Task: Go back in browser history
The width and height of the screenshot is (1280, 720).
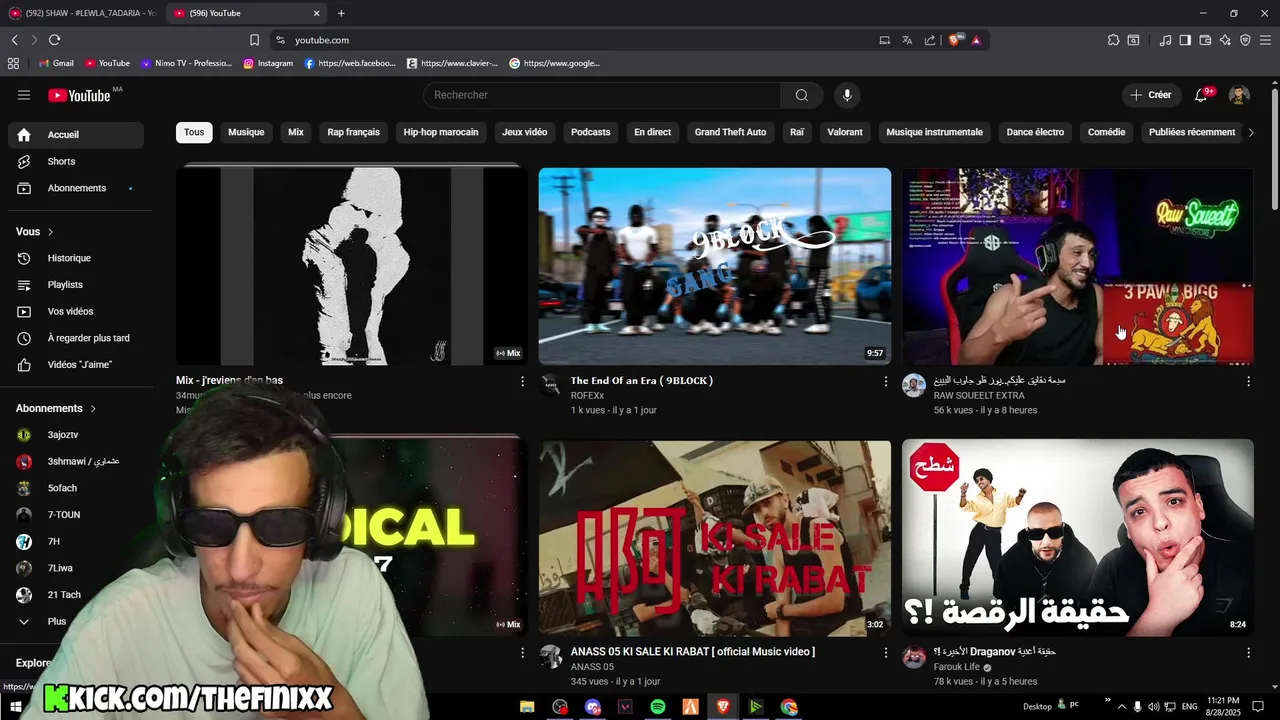Action: click(x=14, y=40)
